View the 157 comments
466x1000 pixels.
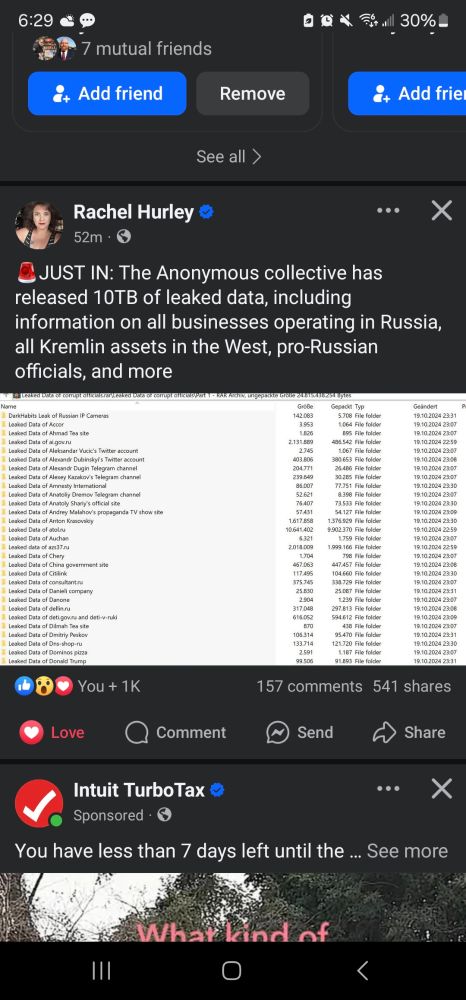point(309,686)
